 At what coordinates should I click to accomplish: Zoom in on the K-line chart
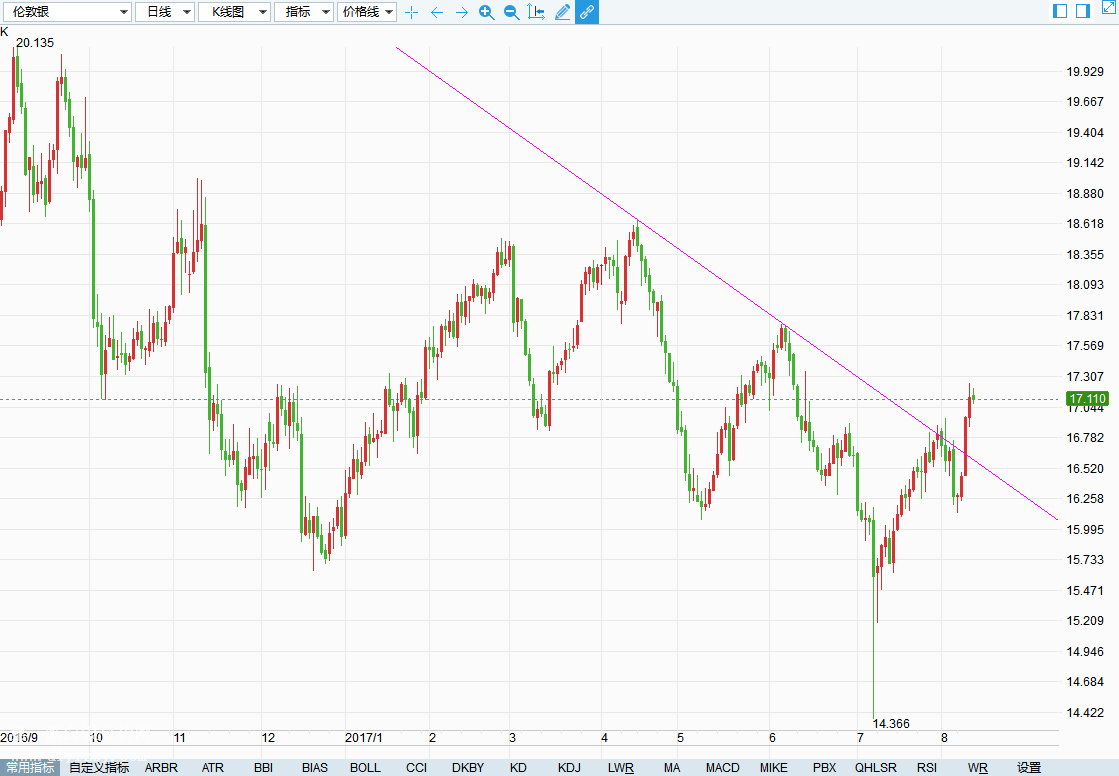coord(487,12)
